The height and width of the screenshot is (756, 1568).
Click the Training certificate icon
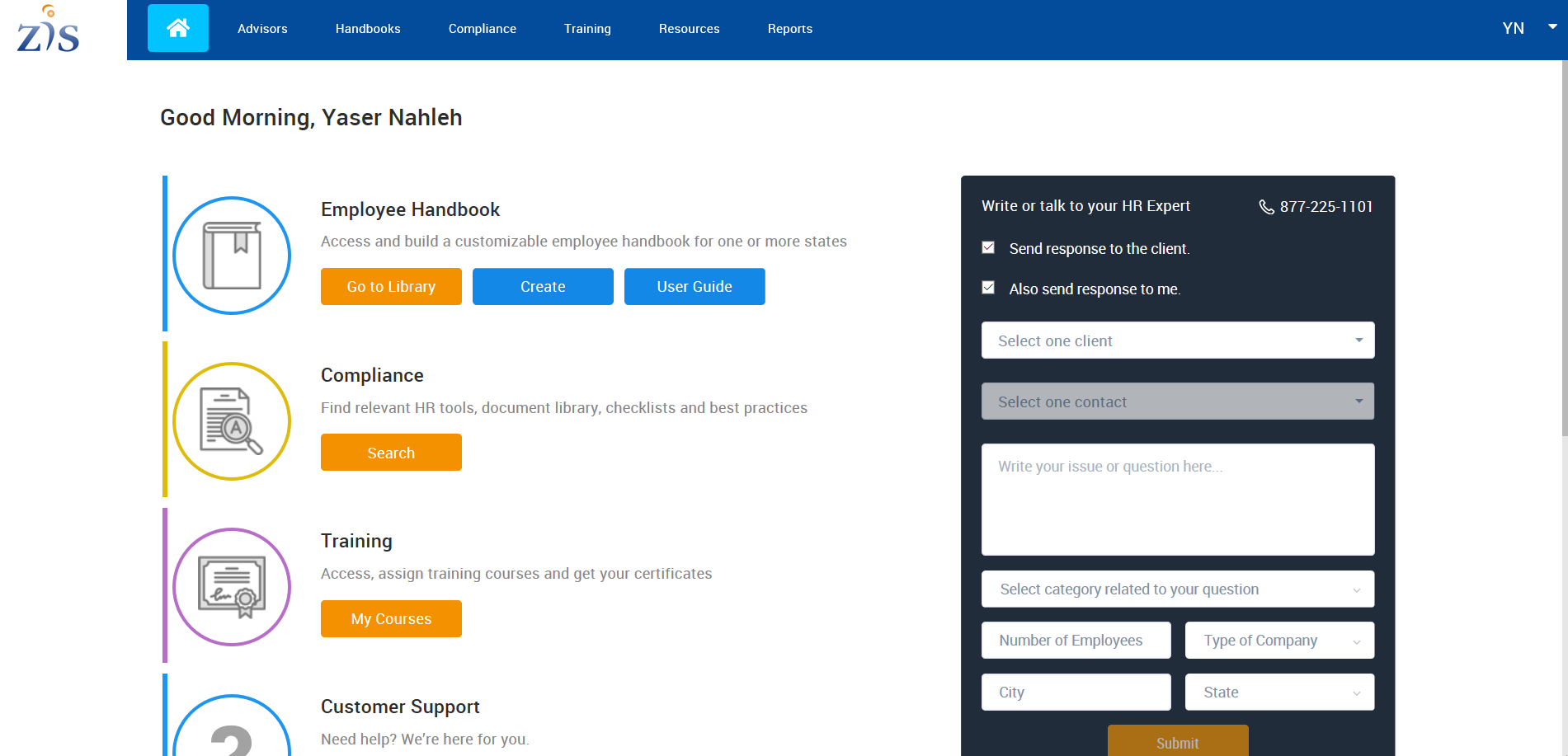click(x=232, y=587)
